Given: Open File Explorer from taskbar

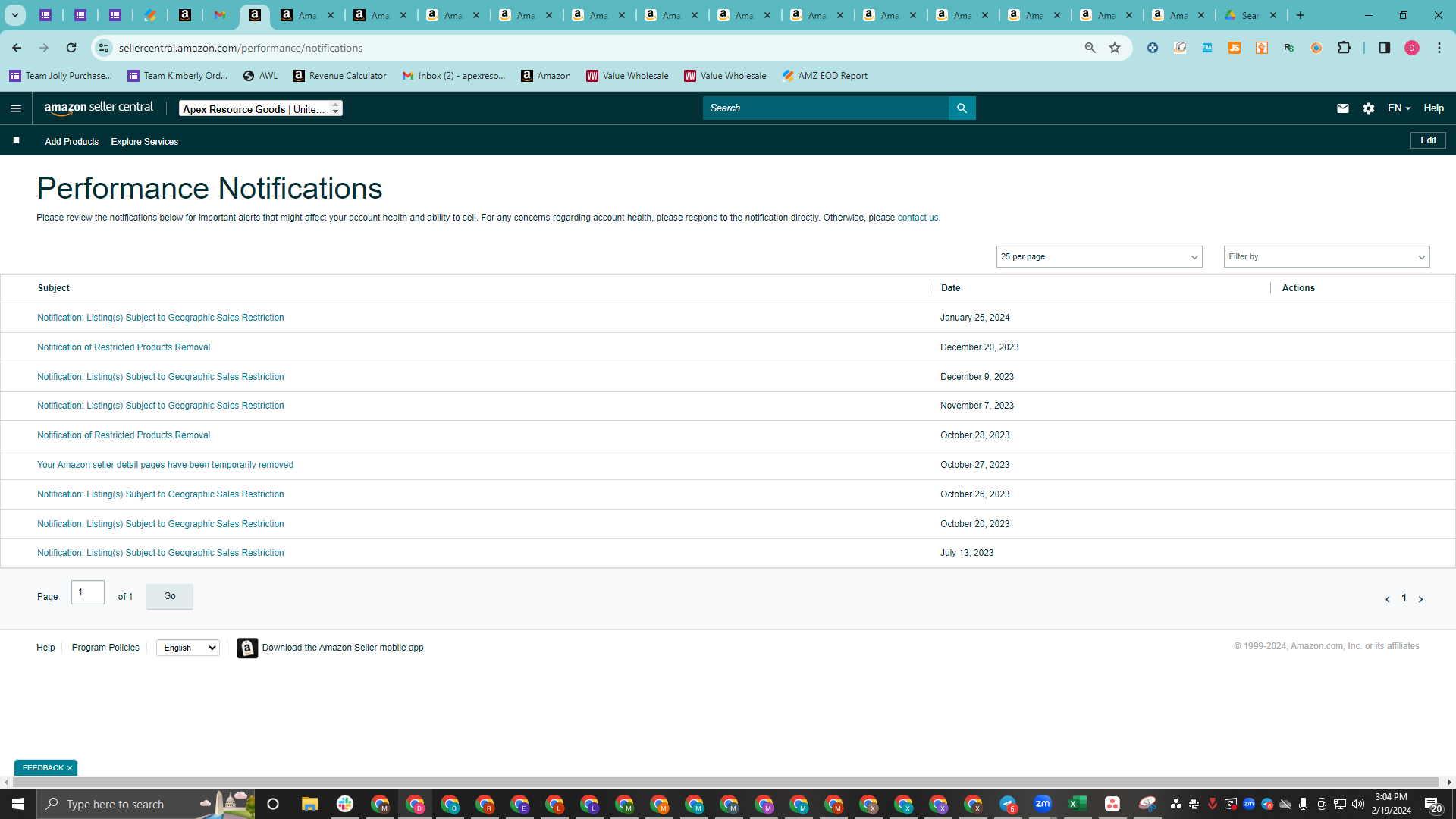Looking at the screenshot, I should pos(309,804).
